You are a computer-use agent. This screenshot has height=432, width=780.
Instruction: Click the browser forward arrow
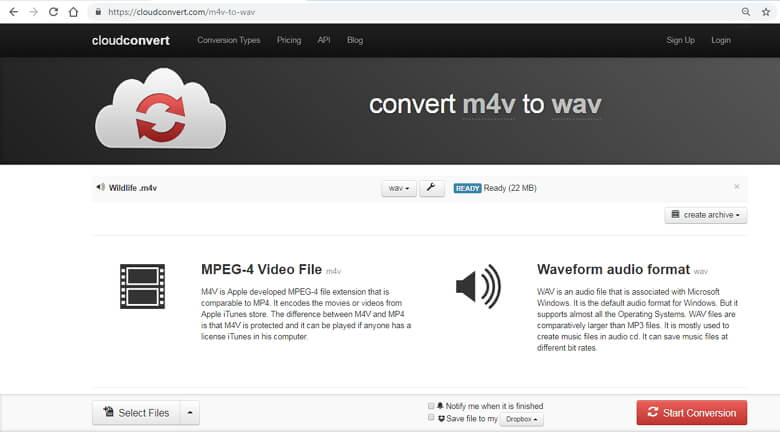[33, 12]
